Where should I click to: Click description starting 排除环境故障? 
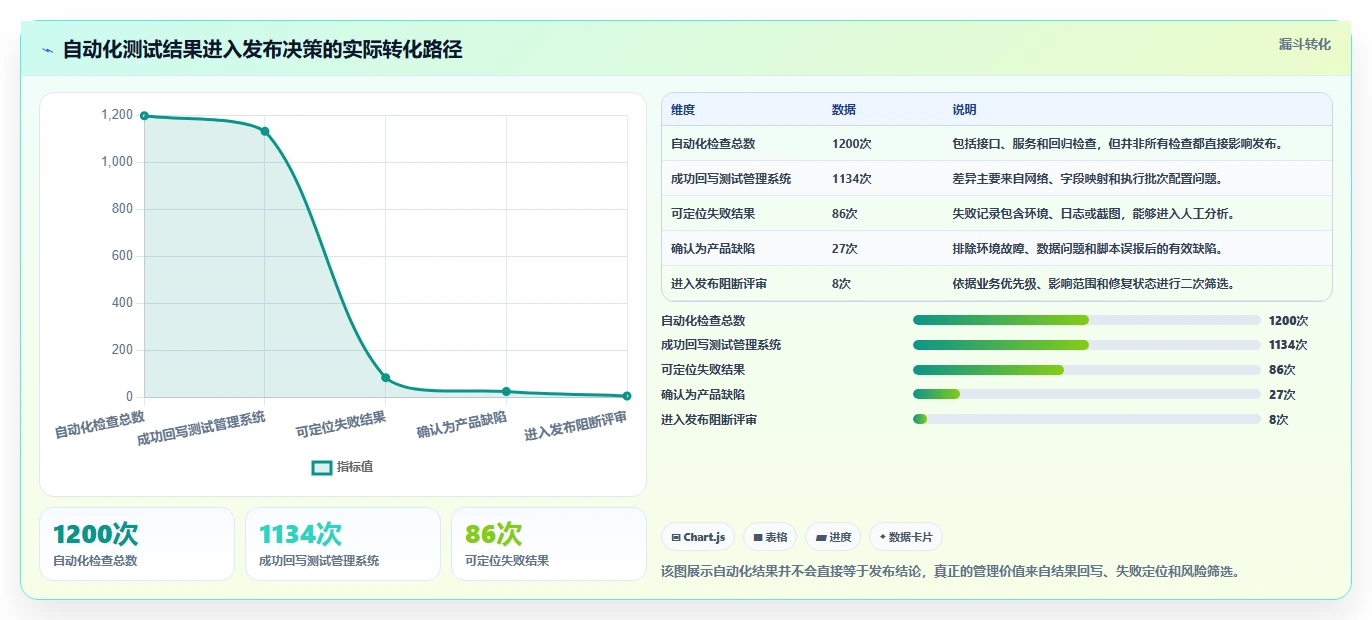[x=1087, y=249]
